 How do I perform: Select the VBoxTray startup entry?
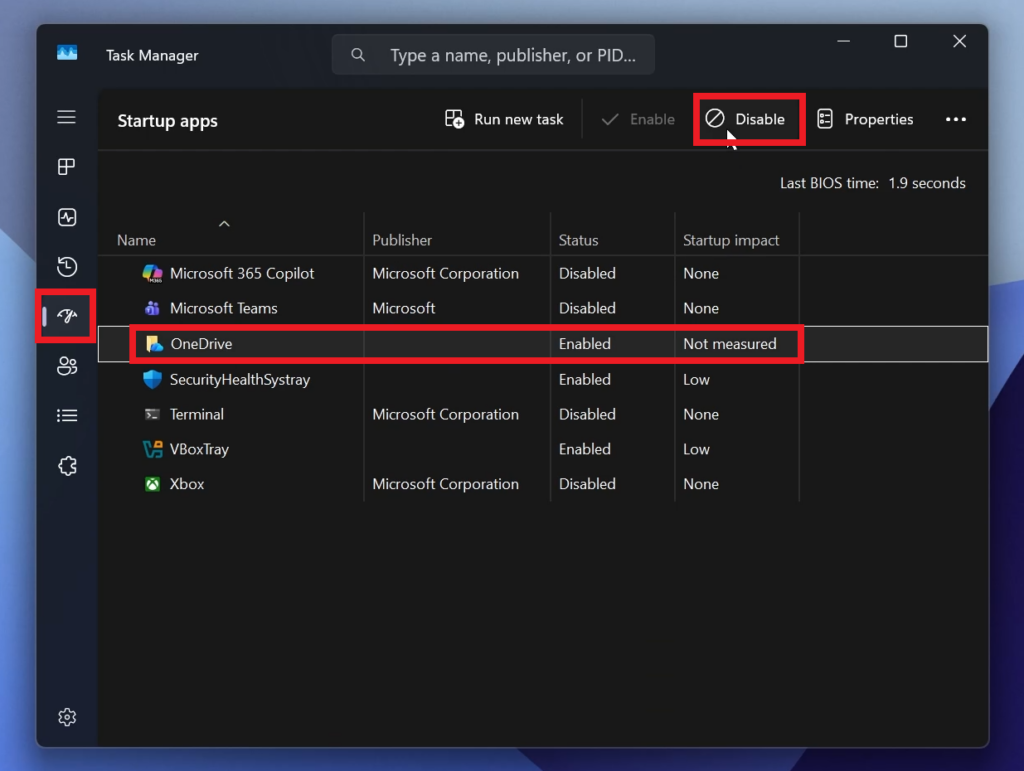(199, 449)
